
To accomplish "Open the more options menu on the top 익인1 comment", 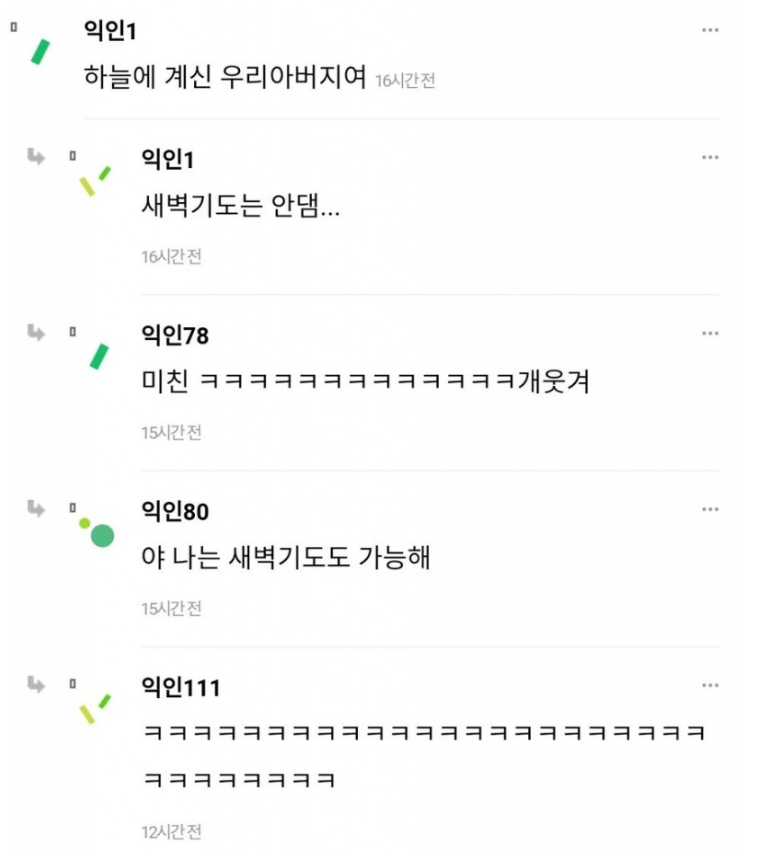I will point(710,30).
